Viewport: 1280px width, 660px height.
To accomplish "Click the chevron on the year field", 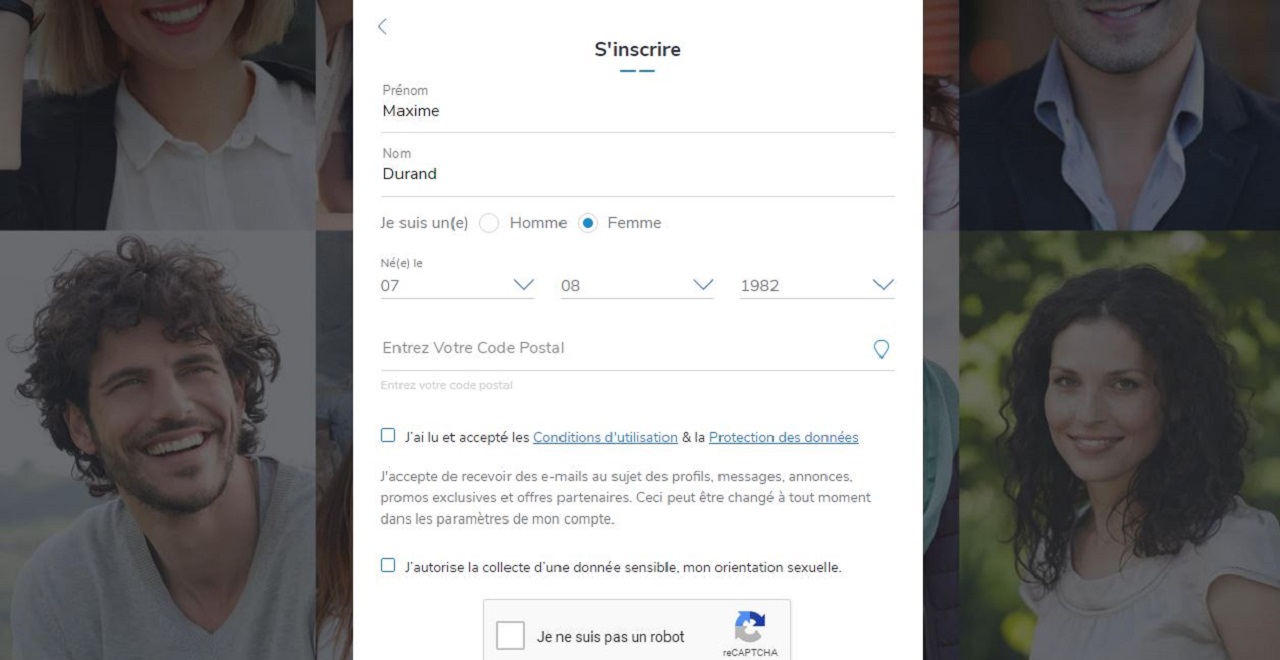I will [x=882, y=285].
